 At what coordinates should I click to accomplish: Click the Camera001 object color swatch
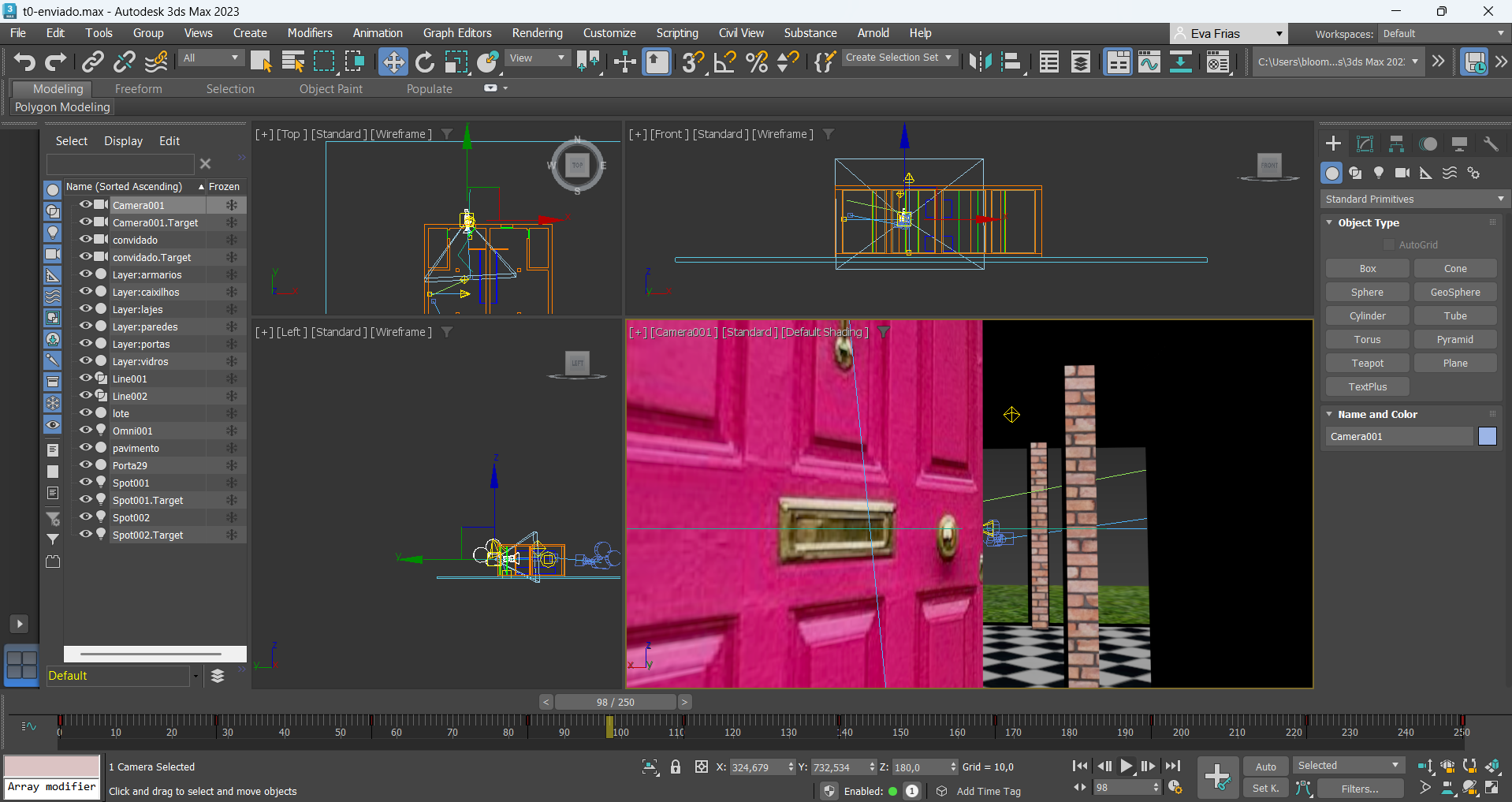pos(1487,436)
